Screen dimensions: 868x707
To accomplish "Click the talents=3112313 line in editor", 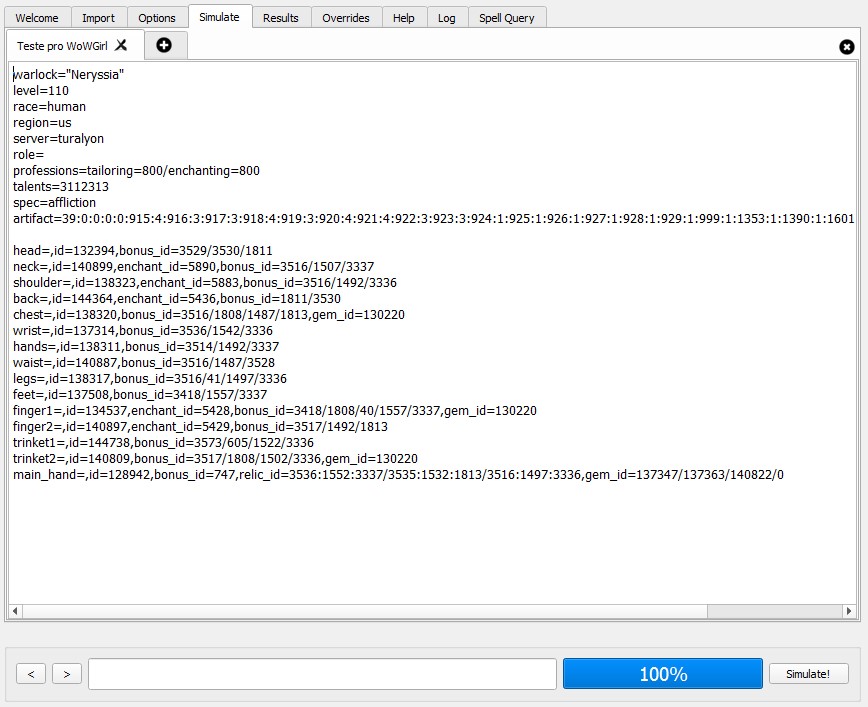I will click(61, 187).
